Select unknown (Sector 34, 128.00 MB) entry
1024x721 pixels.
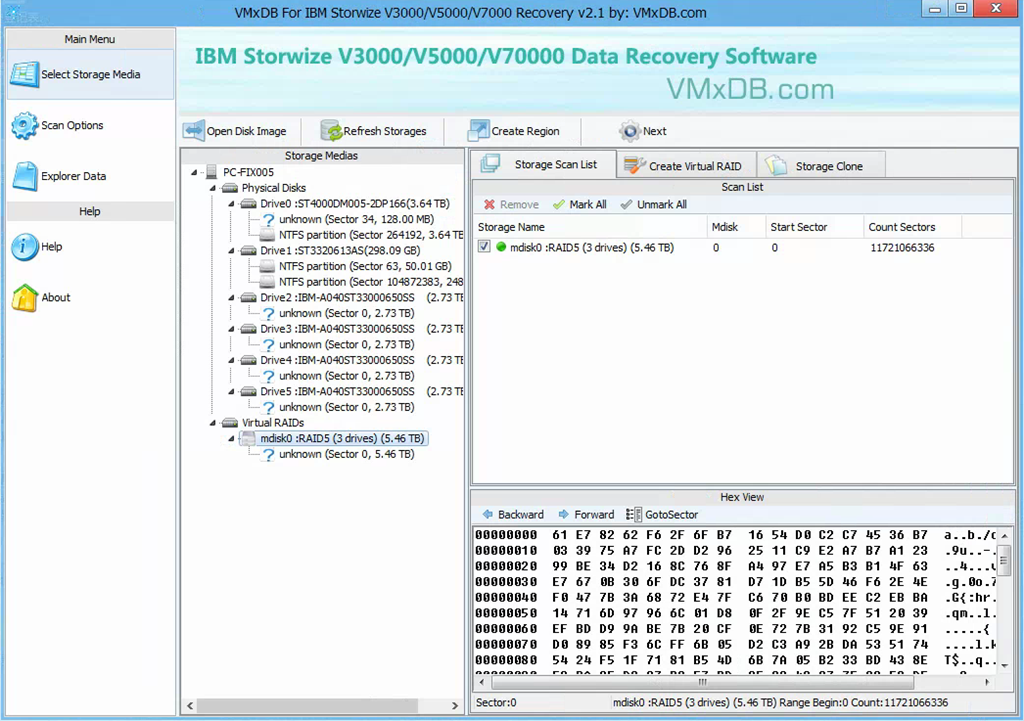click(357, 219)
